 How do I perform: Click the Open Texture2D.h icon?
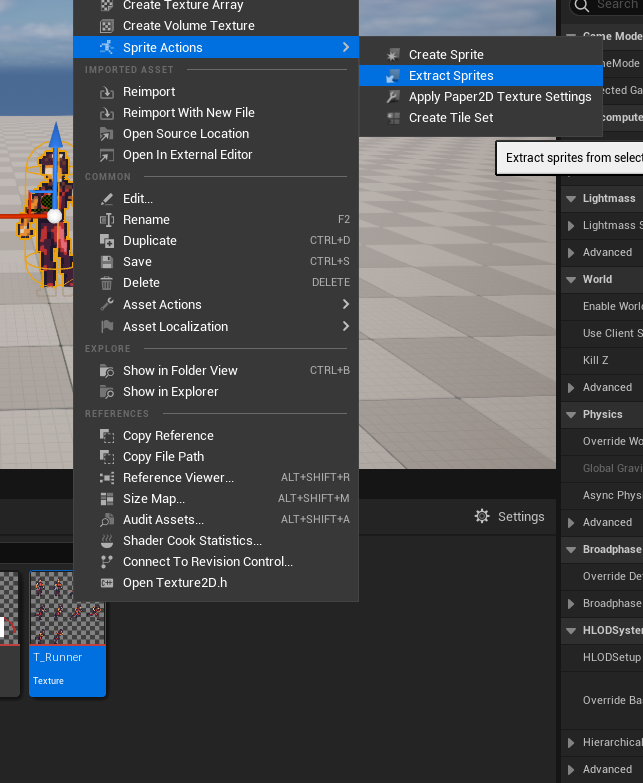(x=107, y=583)
